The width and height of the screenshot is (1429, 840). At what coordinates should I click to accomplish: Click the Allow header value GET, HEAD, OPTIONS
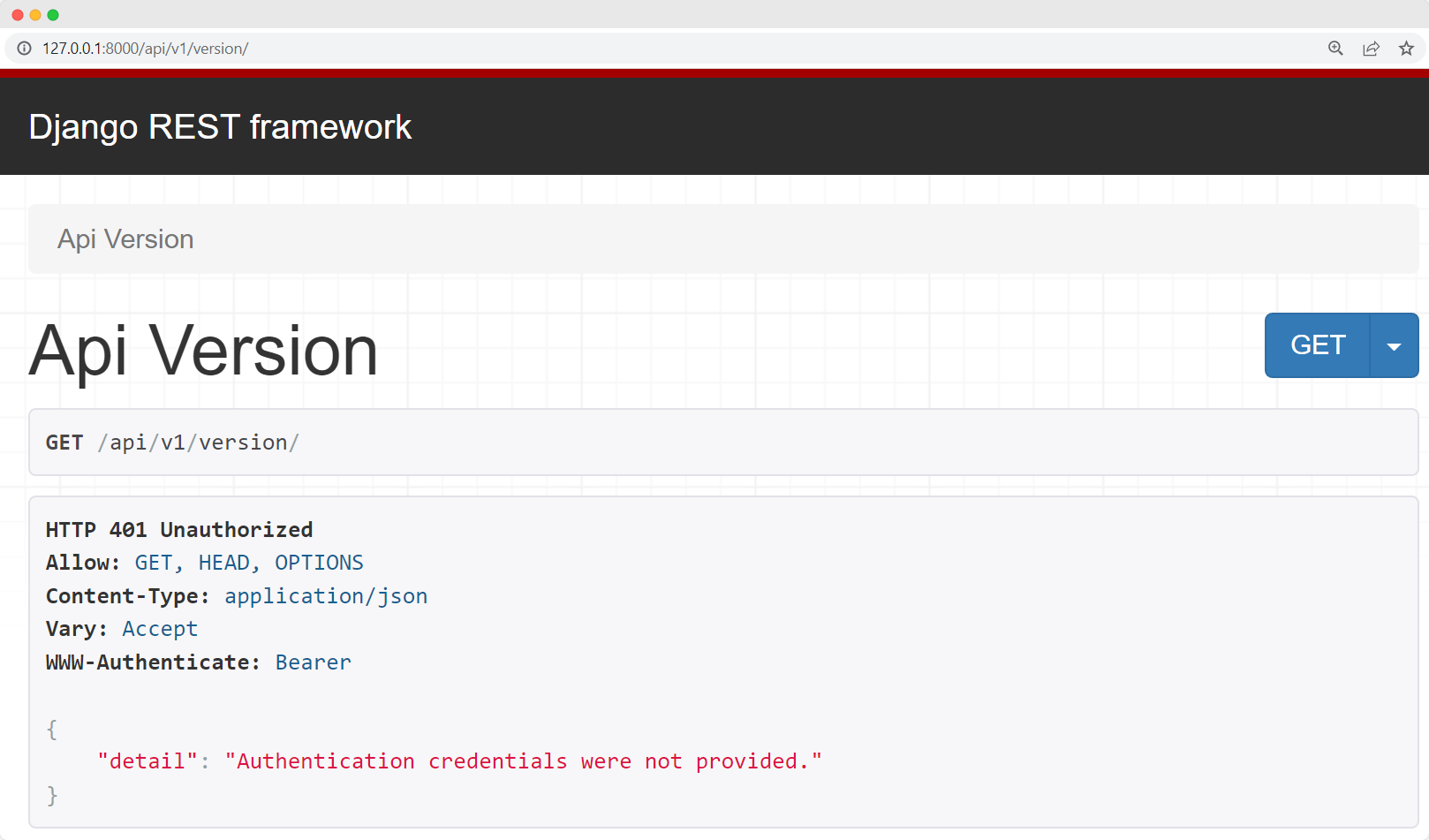tap(249, 563)
